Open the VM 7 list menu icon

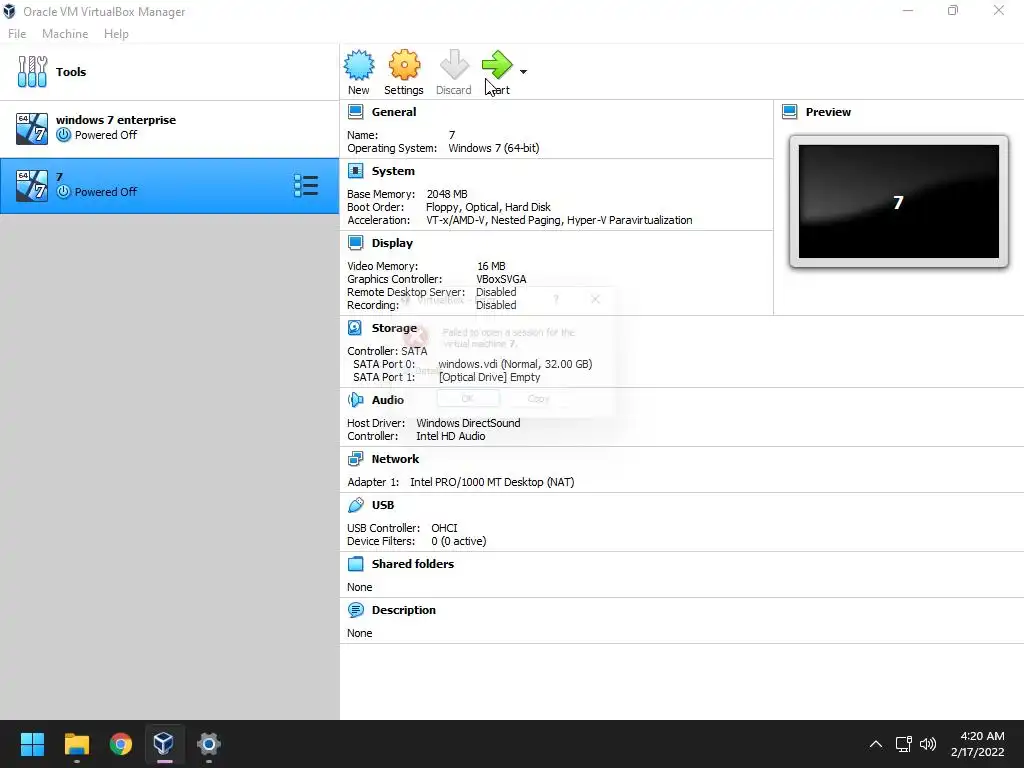(x=306, y=185)
